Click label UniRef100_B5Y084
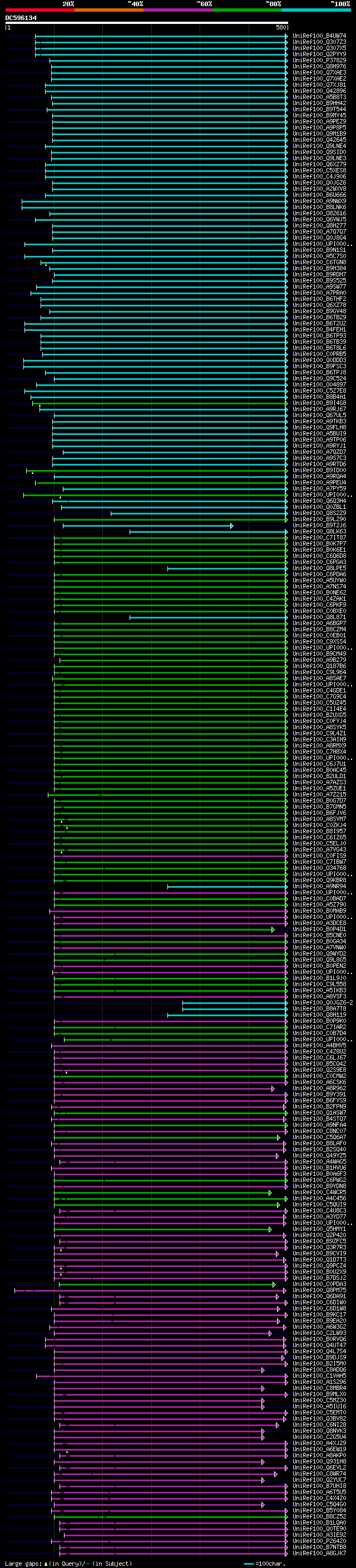The width and height of the screenshot is (356, 1568). (x=319, y=1510)
